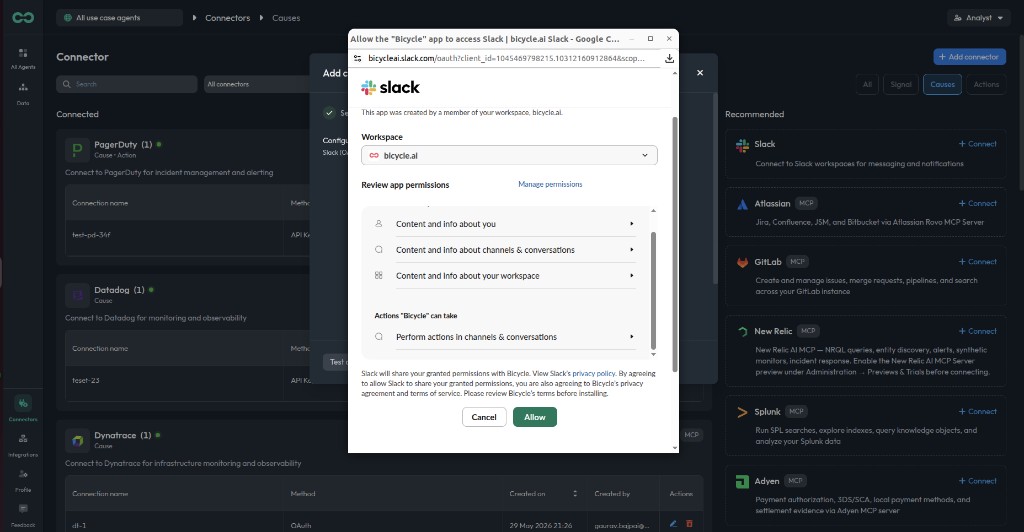Click the search magnifier icon in Connector search
This screenshot has width=1024, height=532.
[67, 84]
